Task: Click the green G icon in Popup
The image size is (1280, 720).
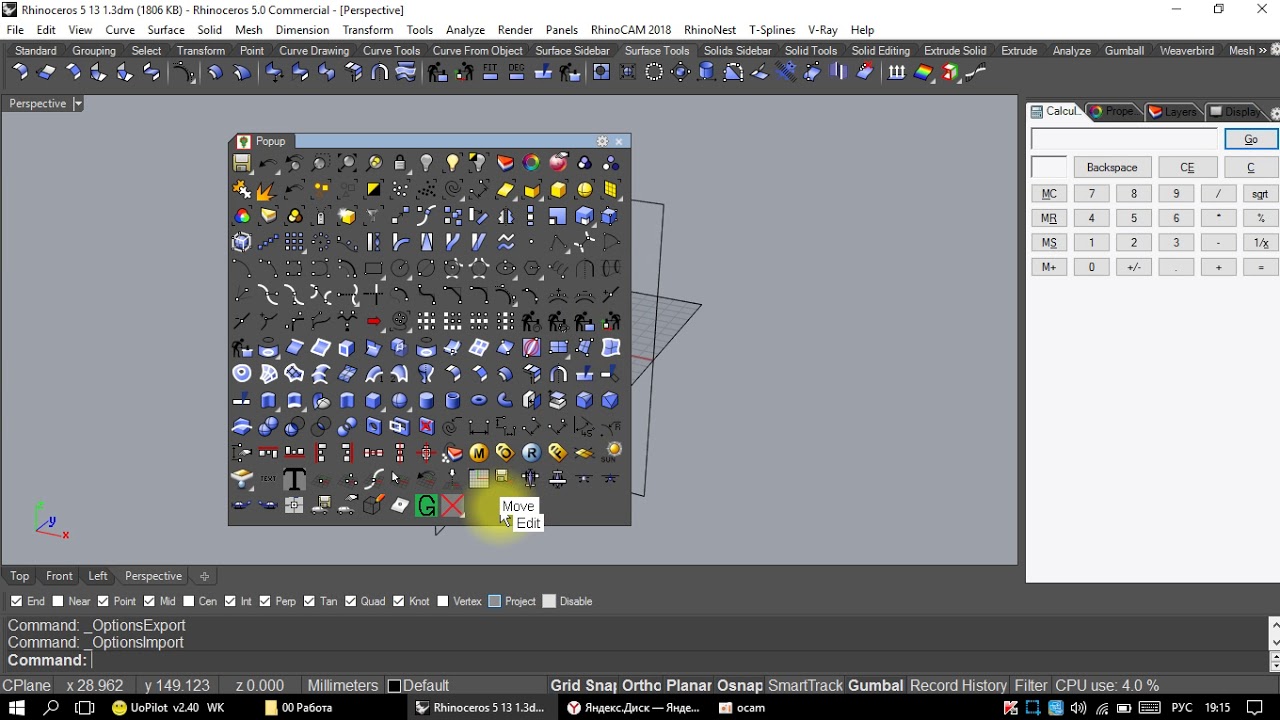Action: tap(427, 506)
